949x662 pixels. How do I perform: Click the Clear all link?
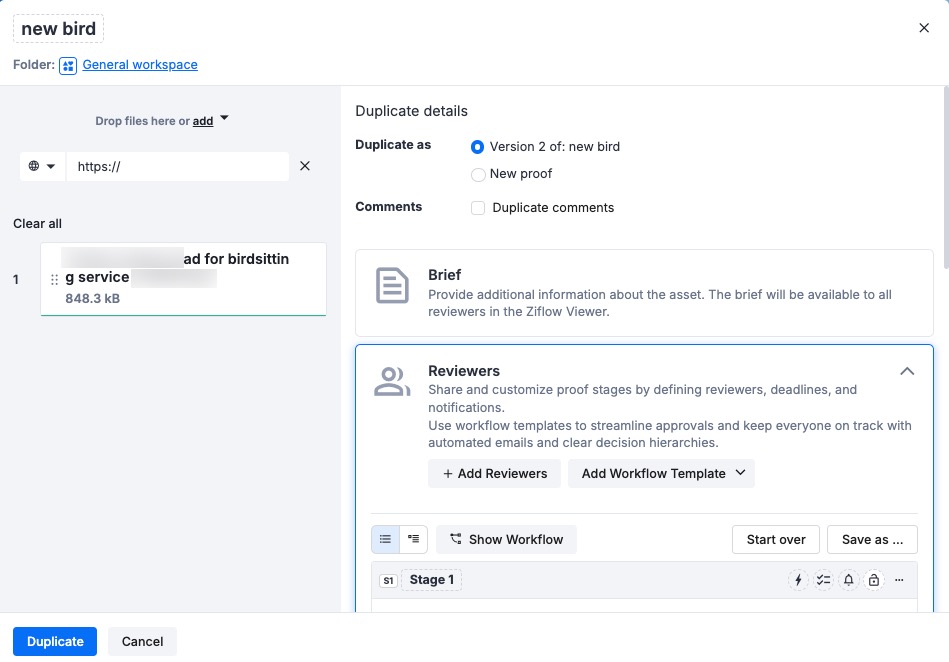coord(36,223)
